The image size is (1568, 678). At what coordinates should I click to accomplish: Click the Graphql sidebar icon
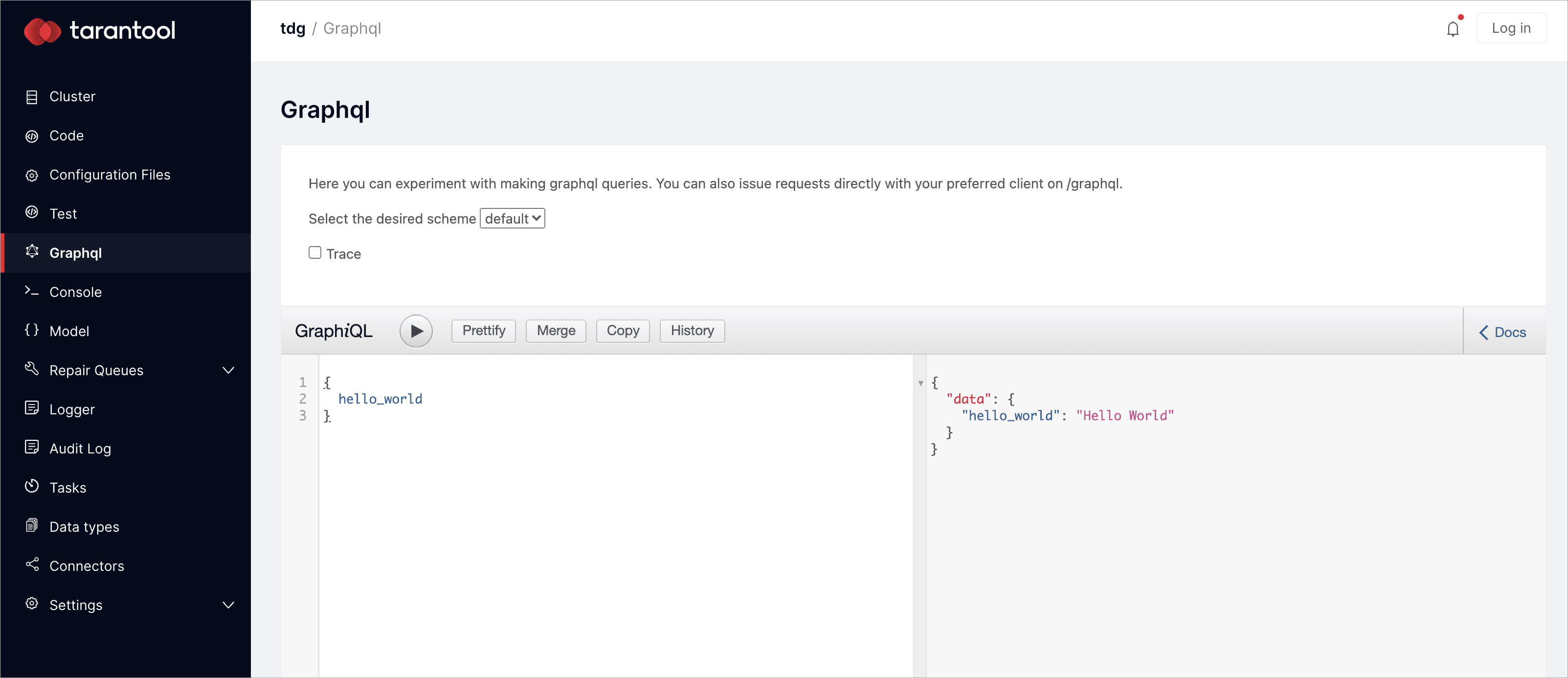[32, 251]
